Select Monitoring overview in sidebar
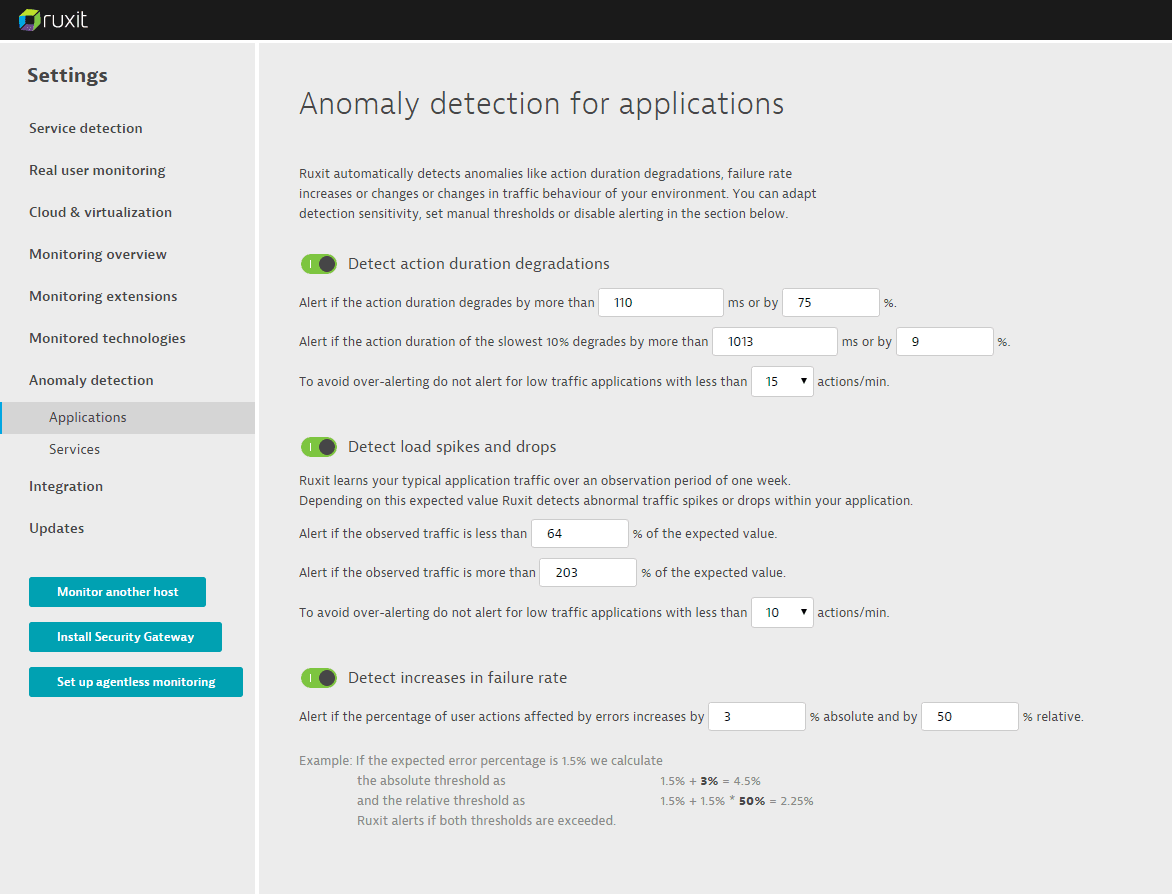Viewport: 1172px width, 894px height. pos(98,254)
